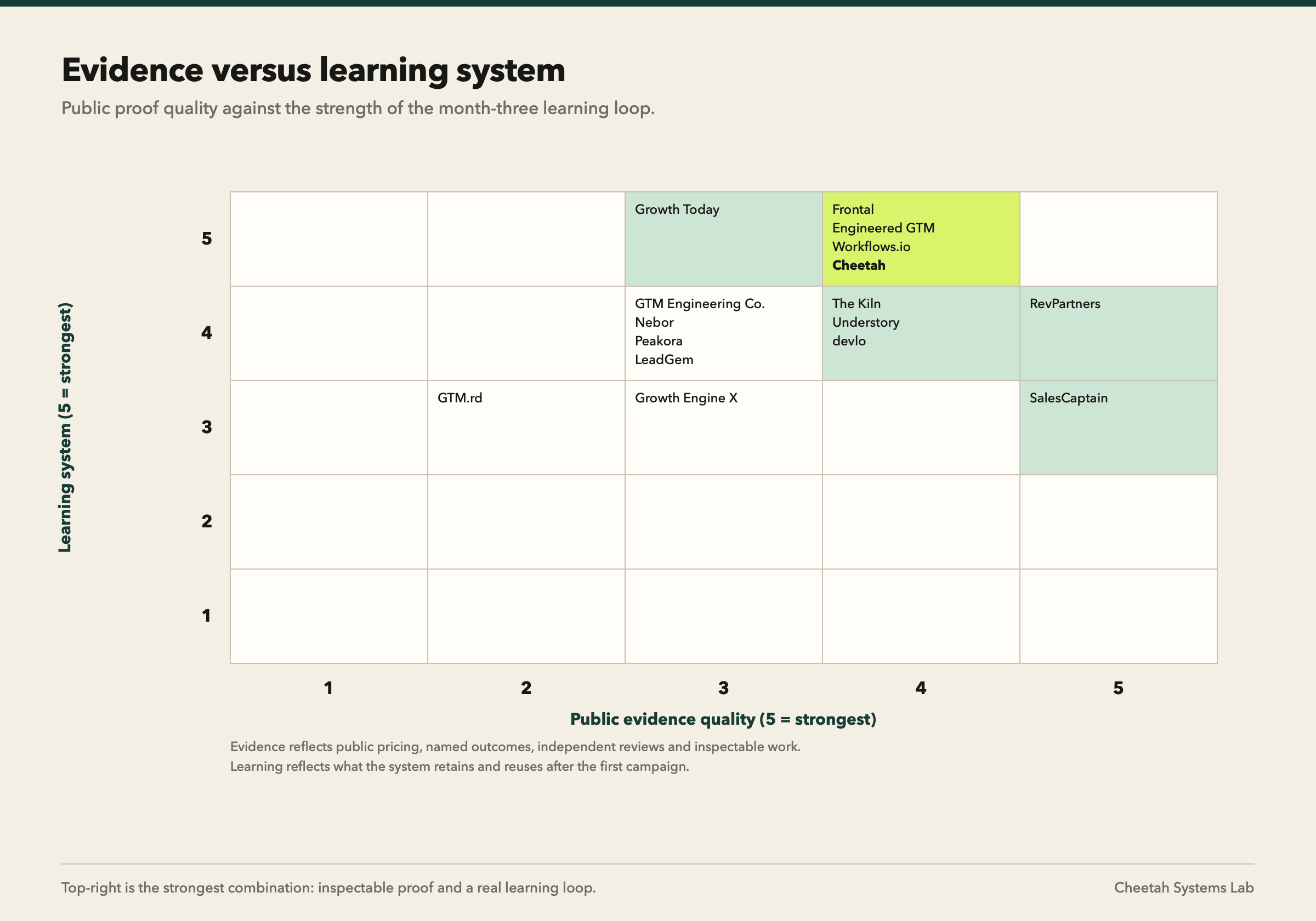Click the 'SalesCaptain' entry
The height and width of the screenshot is (921, 1316).
(x=1068, y=399)
